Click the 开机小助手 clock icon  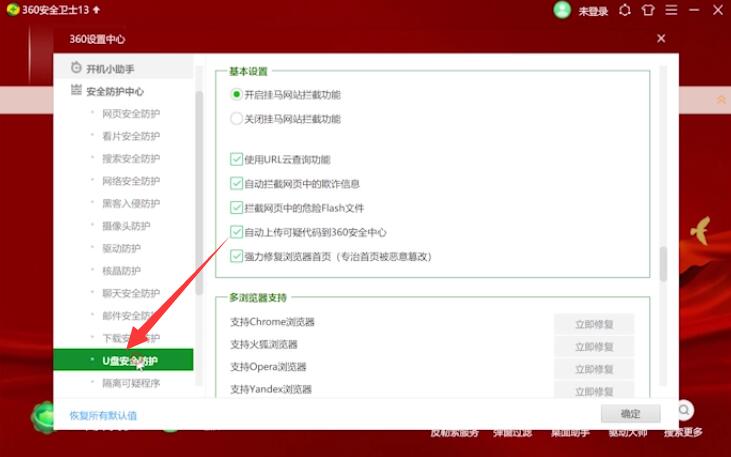point(76,68)
